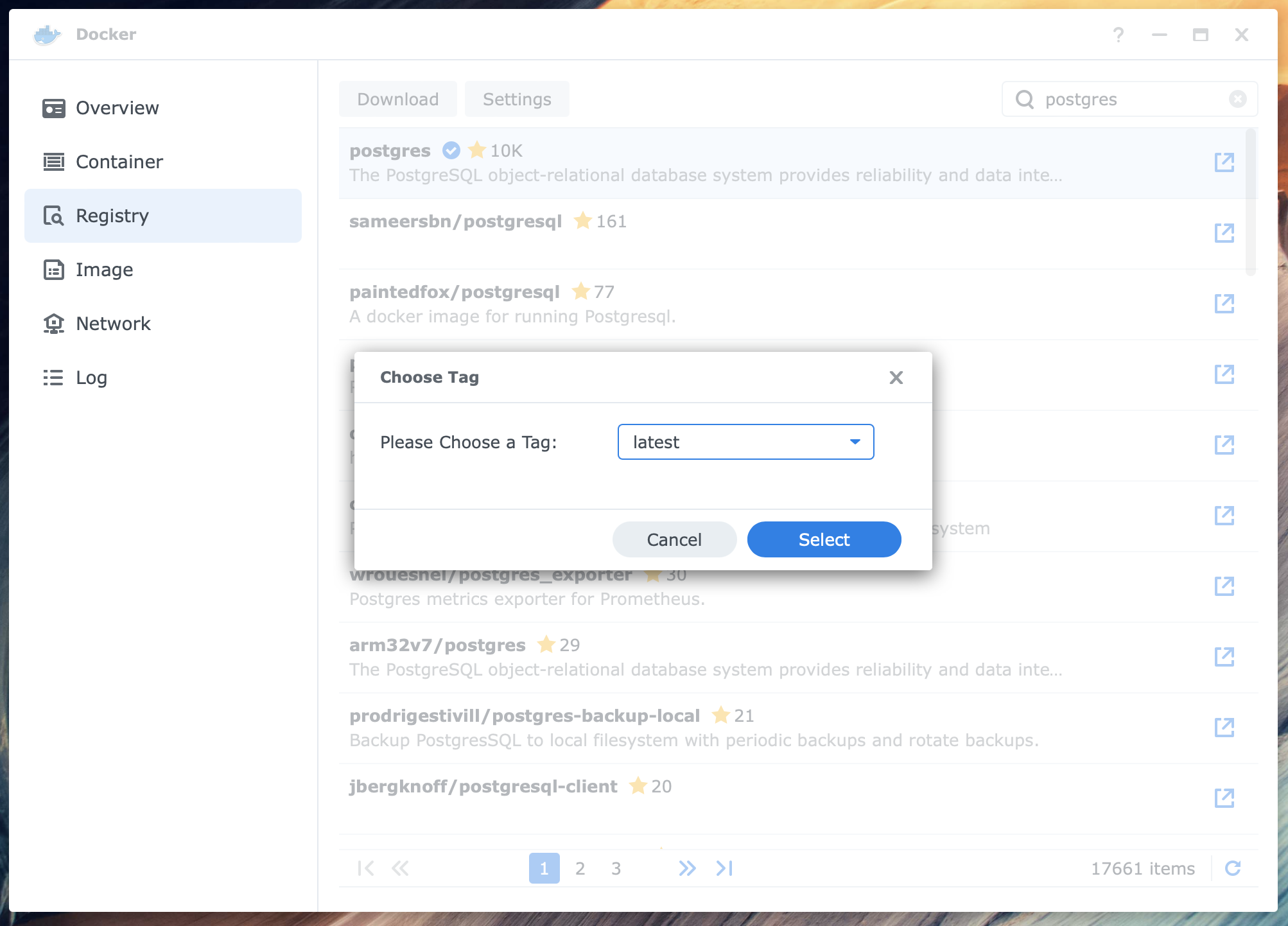Click the star icon beside 10K

tap(477, 150)
